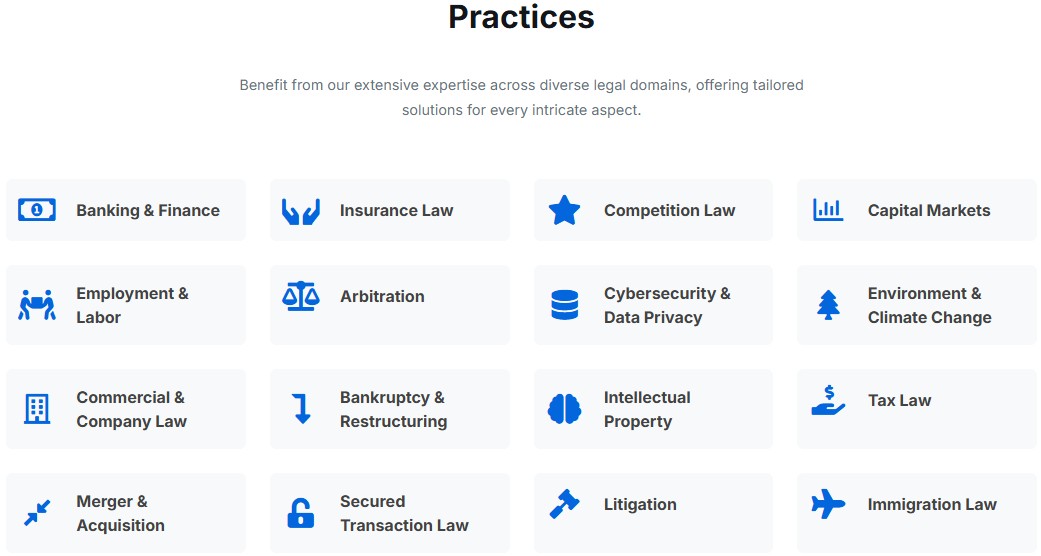Open the Employment & Labor practice link
This screenshot has height=556, width=1041.
pos(132,305)
